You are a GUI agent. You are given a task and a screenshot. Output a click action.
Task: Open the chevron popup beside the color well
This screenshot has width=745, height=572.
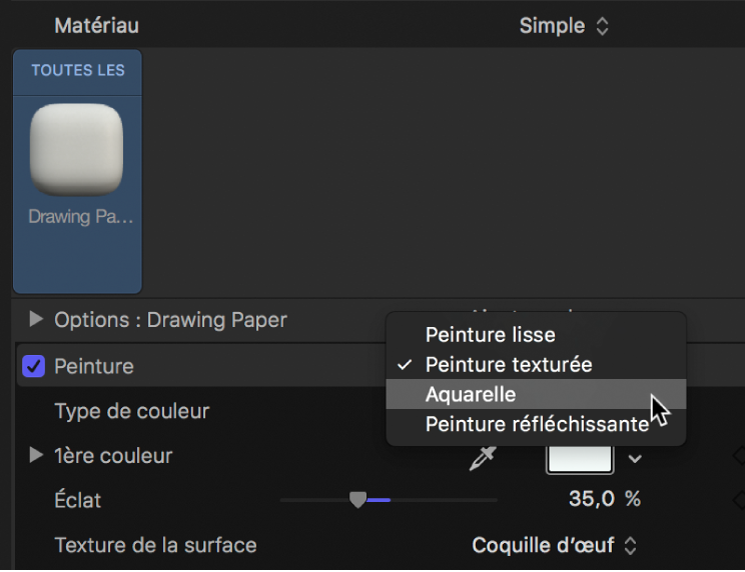pos(634,459)
